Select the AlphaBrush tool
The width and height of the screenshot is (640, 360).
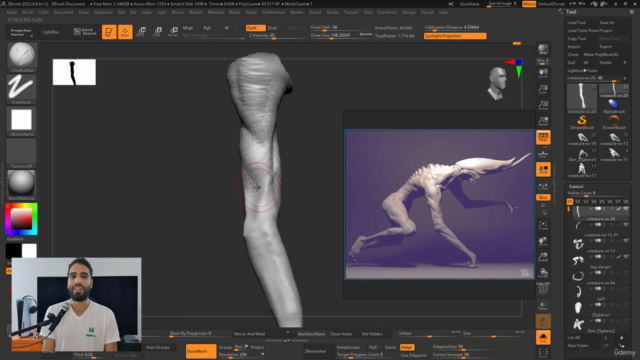click(614, 106)
